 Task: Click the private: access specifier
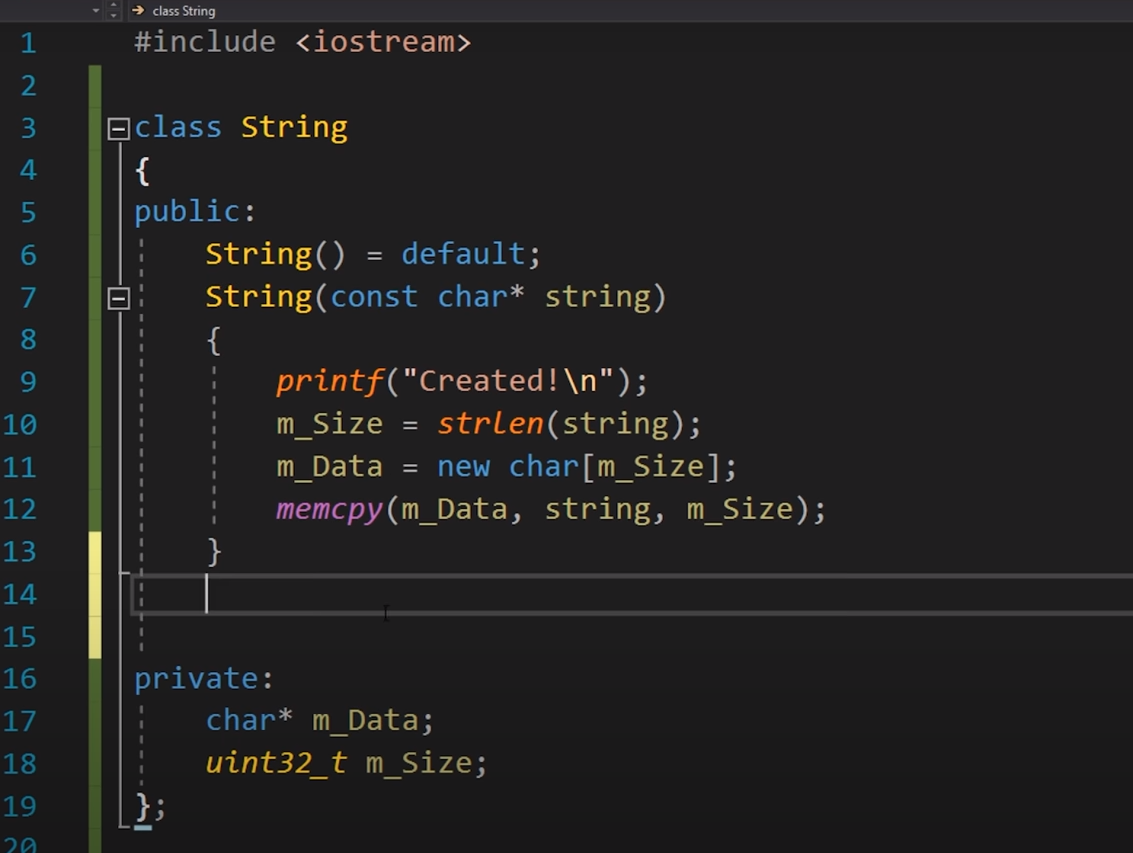point(199,678)
